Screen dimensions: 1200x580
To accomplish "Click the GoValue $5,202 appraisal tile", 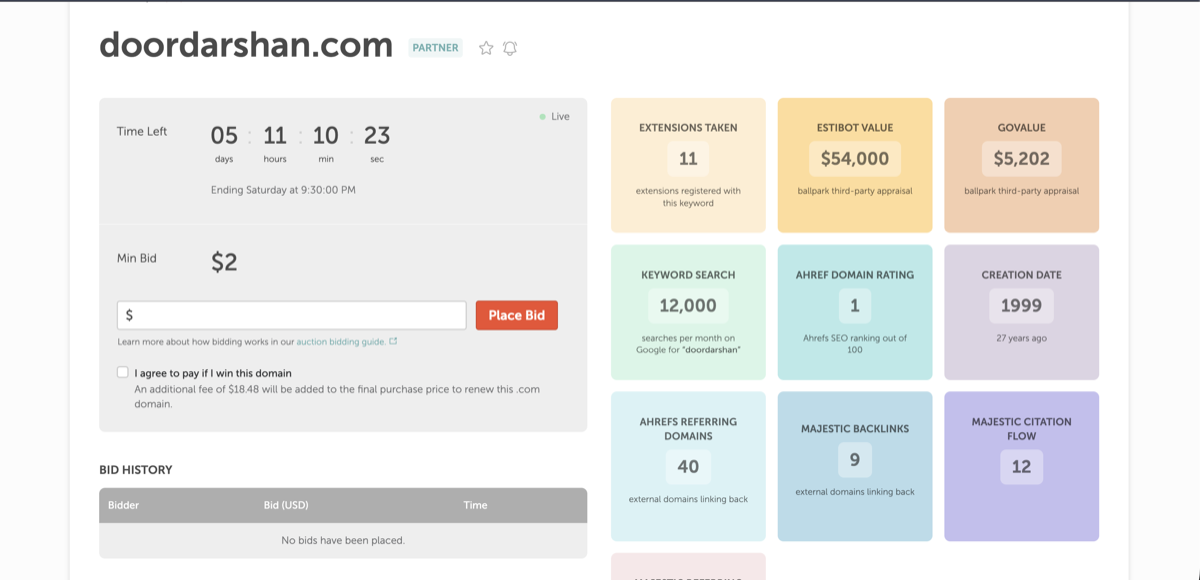I will (1021, 165).
